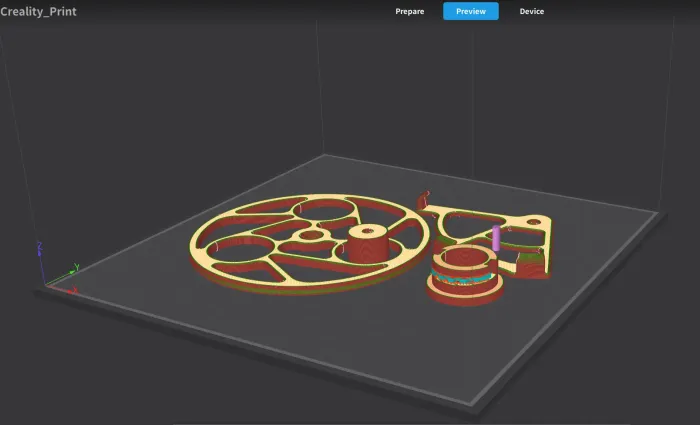Click the XYZ axis indicator
Viewport: 700px width, 425px height.
pyautogui.click(x=58, y=269)
